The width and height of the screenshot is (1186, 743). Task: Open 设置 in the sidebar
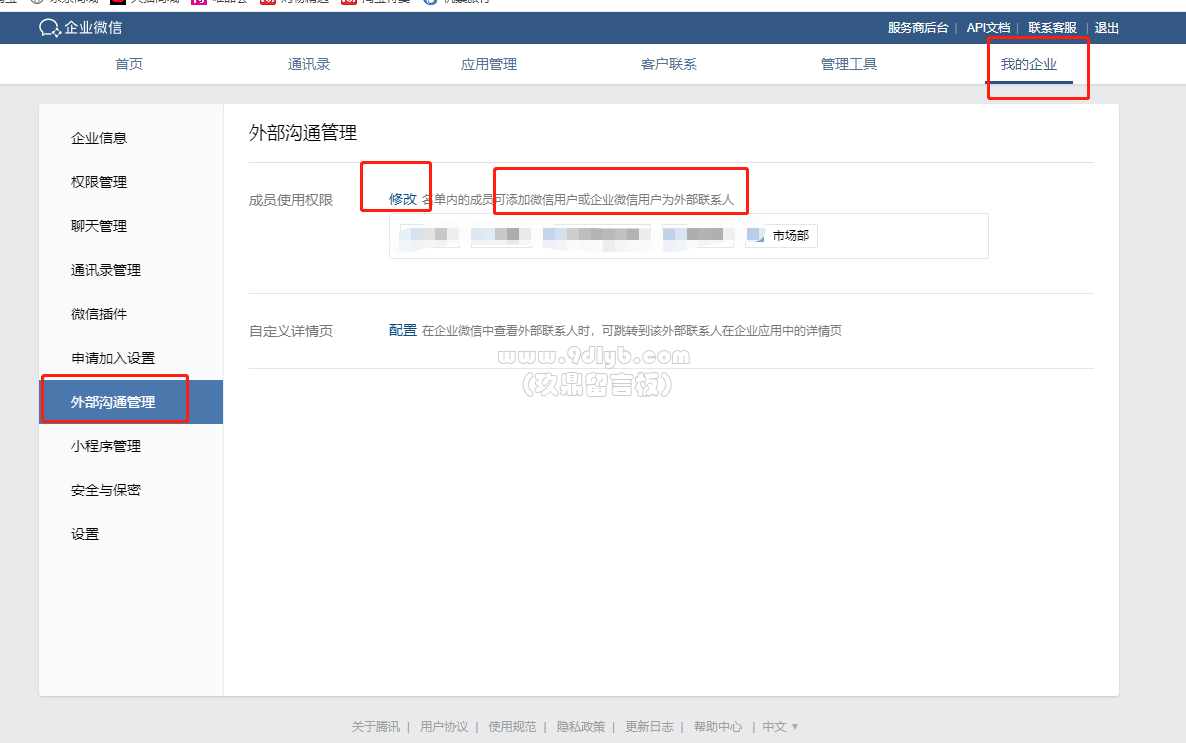tap(85, 533)
